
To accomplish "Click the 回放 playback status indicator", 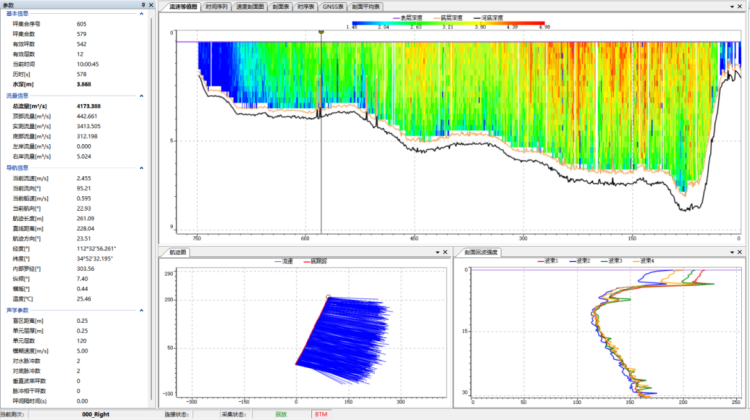I will pos(281,414).
